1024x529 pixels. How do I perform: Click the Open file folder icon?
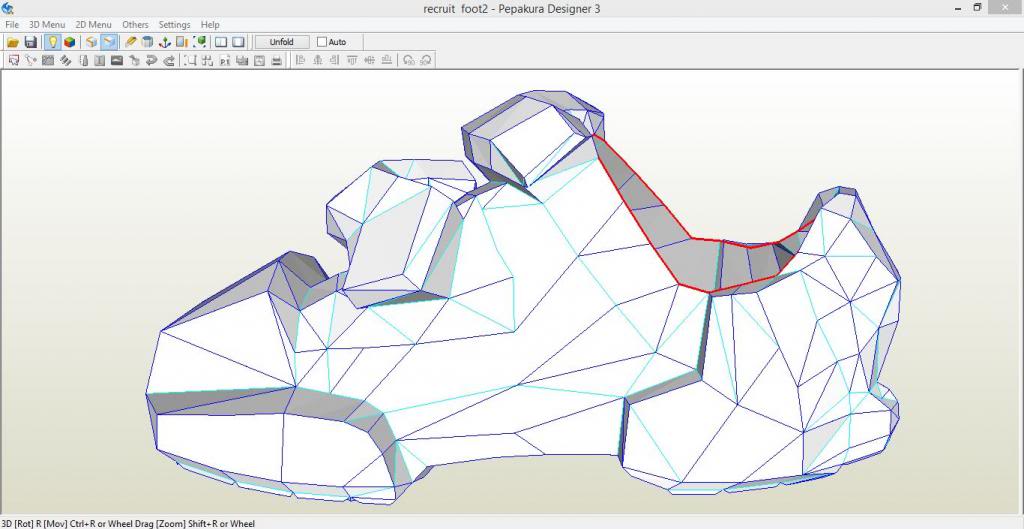pos(13,42)
